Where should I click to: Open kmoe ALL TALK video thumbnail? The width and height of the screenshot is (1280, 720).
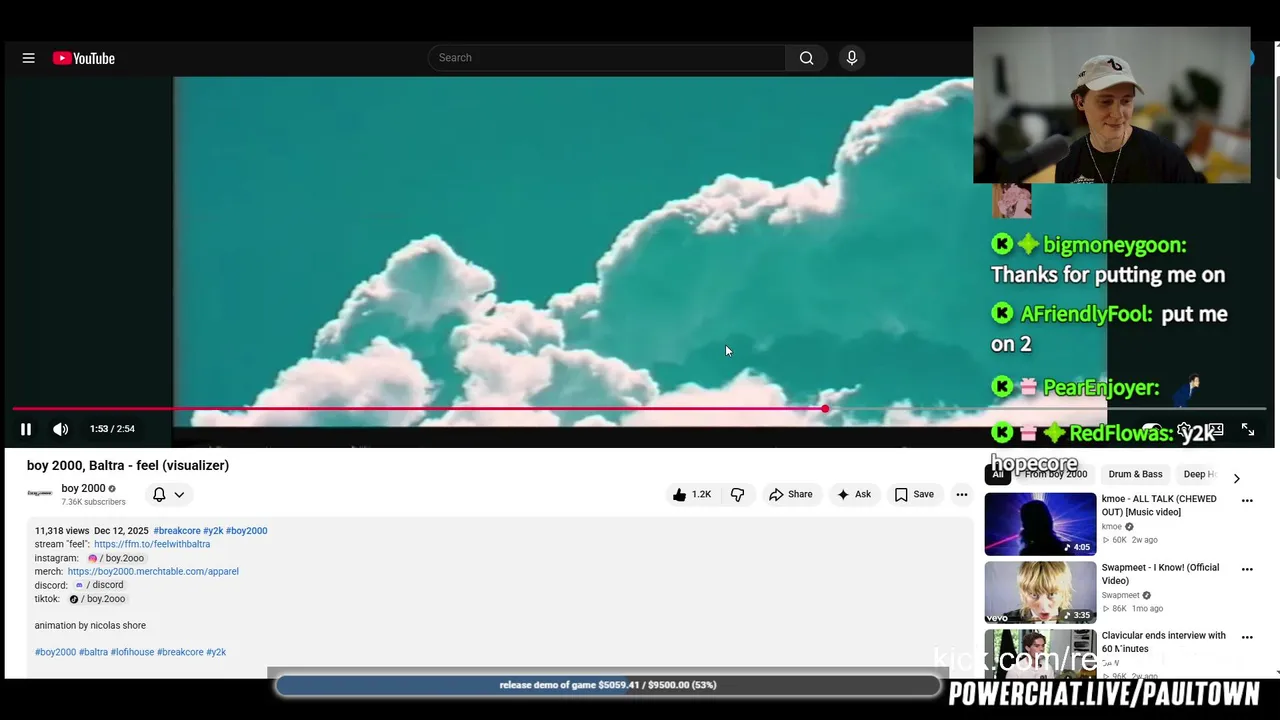point(1040,524)
